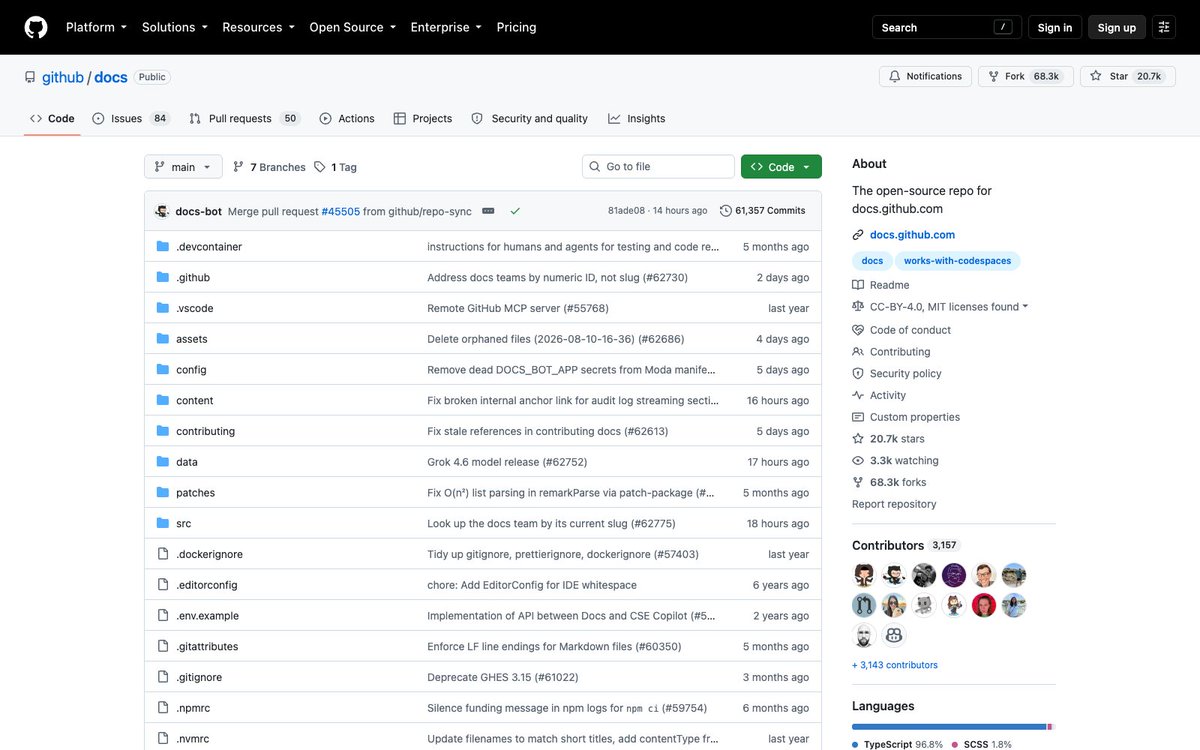Screen dimensions: 1200x750
Task: Expand the Resources menu
Action: pos(258,27)
